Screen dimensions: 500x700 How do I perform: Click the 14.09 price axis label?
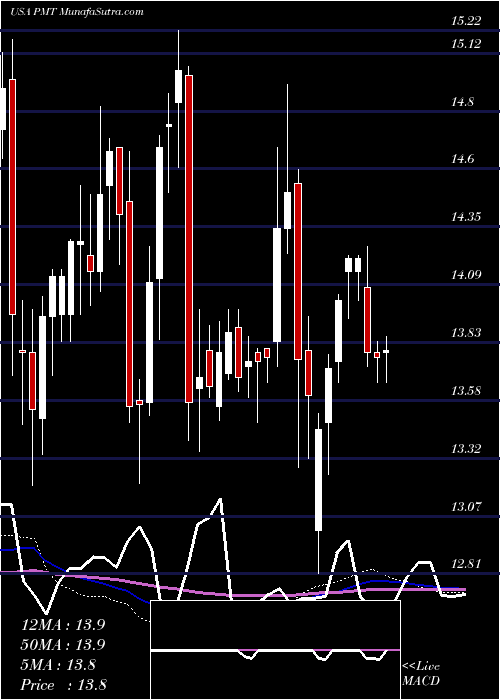coord(466,275)
